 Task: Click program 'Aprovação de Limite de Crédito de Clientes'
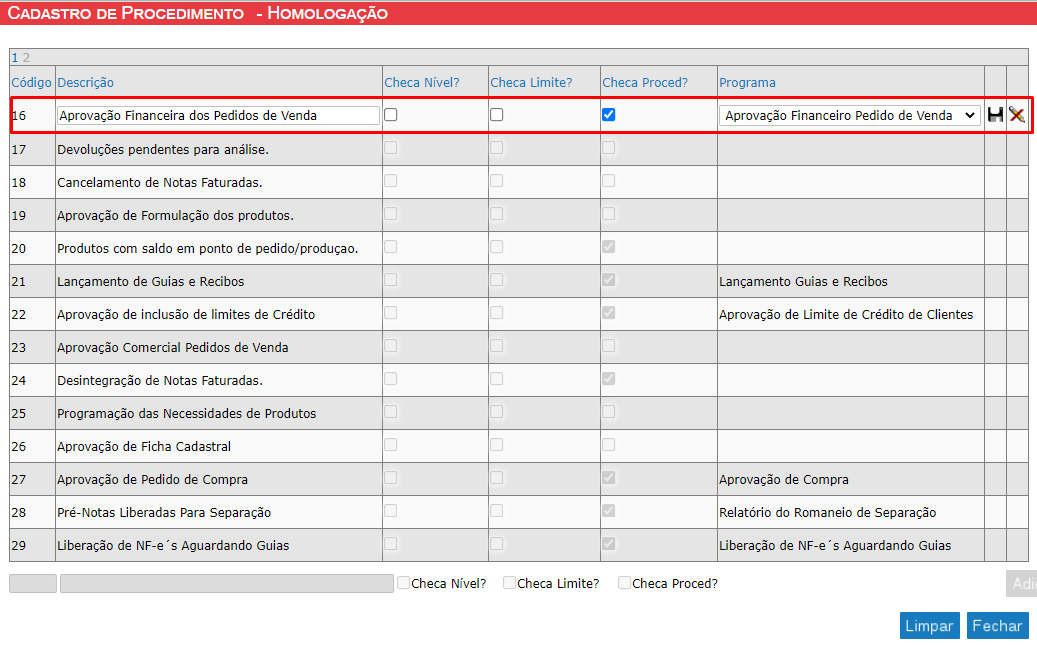[x=846, y=315]
